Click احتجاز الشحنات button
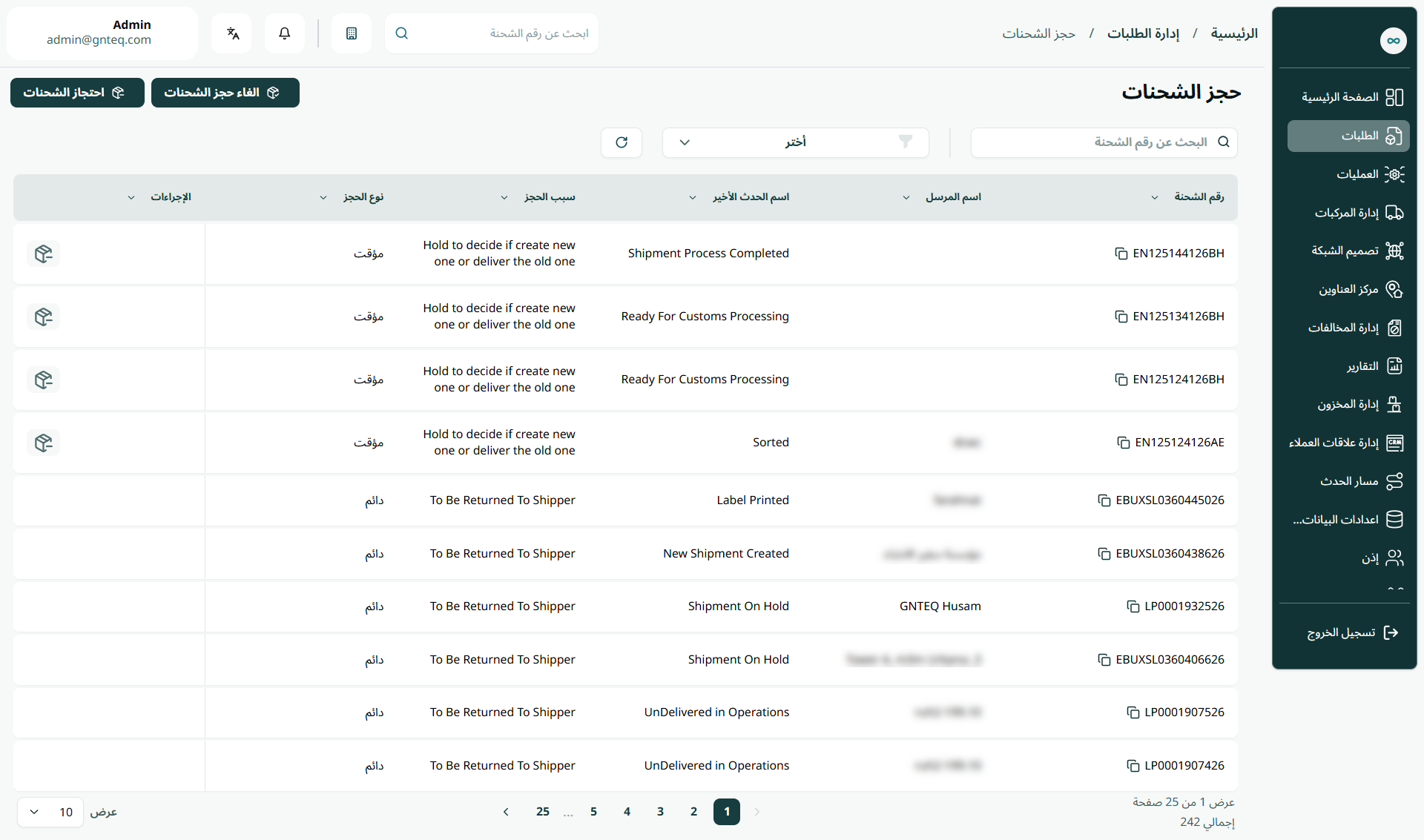The height and width of the screenshot is (840, 1424). (77, 93)
